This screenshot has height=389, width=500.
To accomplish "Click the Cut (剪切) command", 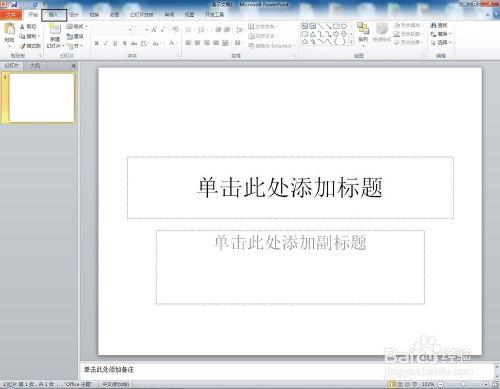I will [28, 26].
